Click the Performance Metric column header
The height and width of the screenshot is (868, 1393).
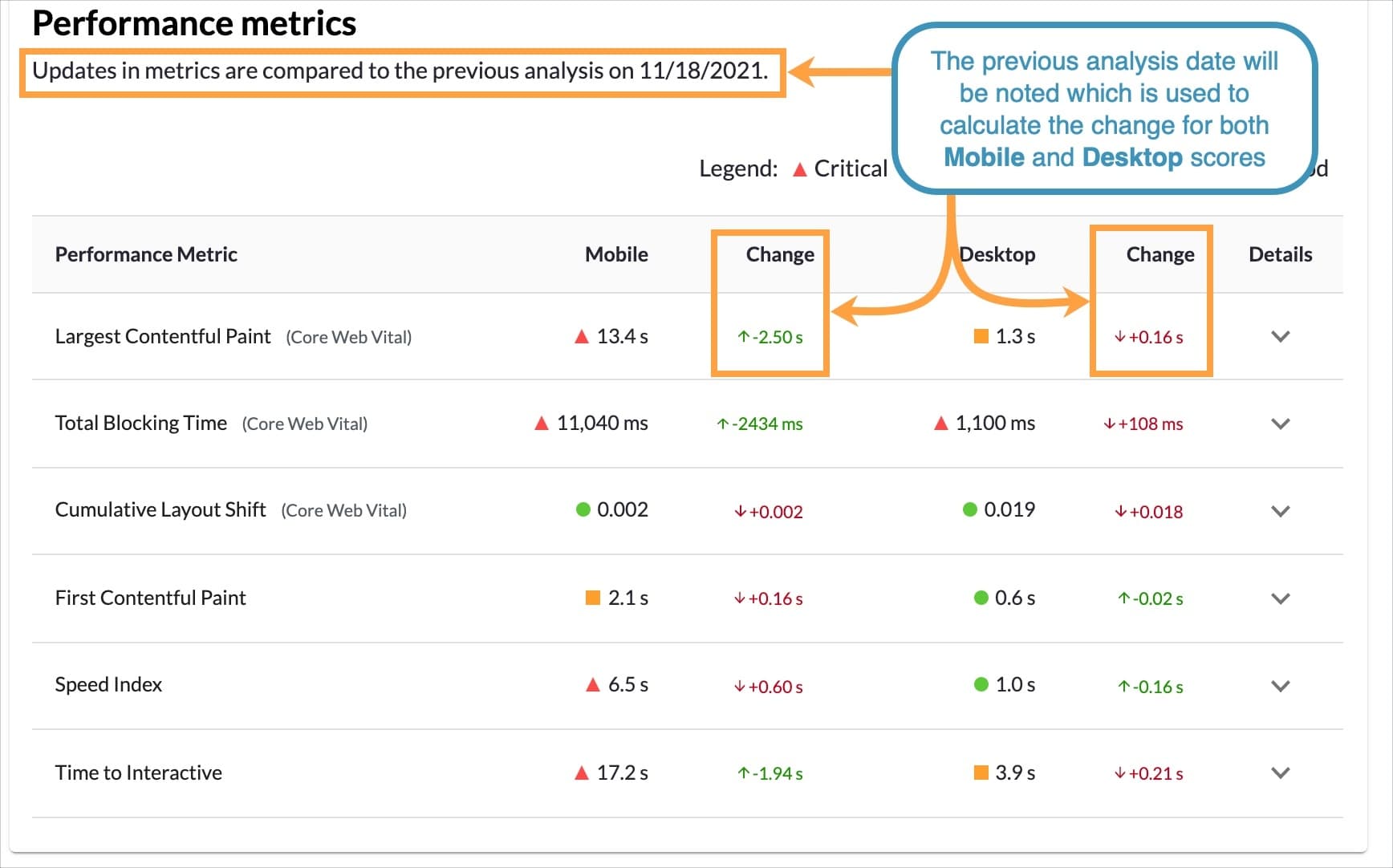(145, 254)
